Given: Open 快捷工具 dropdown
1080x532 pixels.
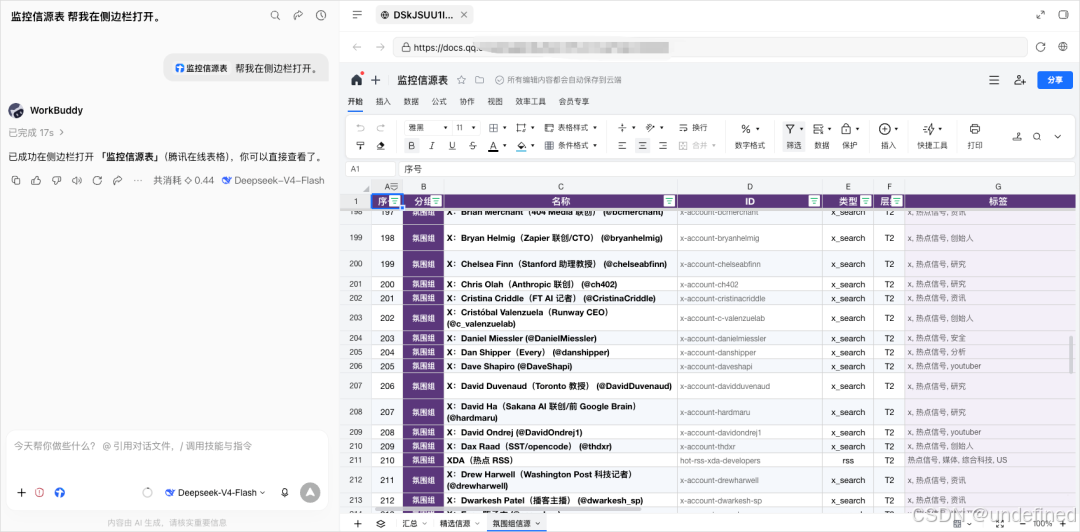Looking at the screenshot, I should coord(933,136).
